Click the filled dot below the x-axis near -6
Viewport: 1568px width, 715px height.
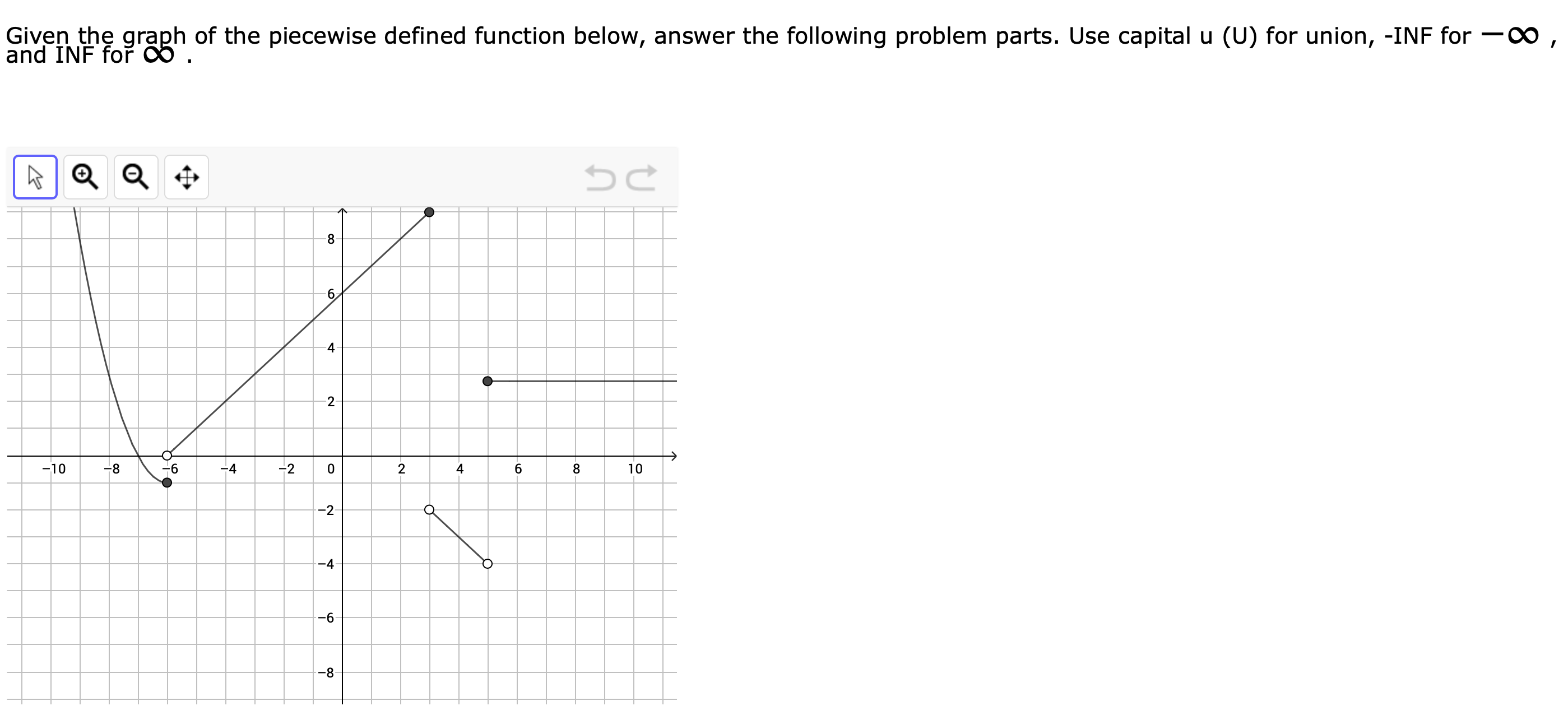(x=166, y=482)
